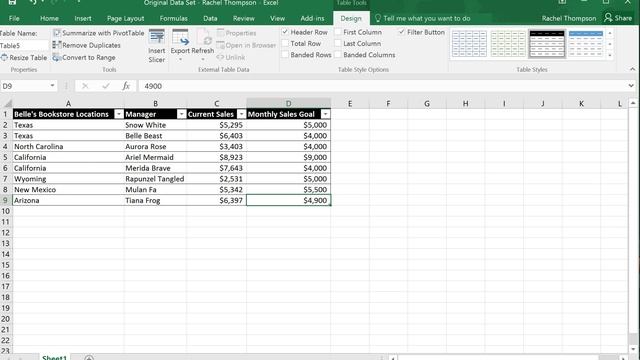
Task: Select the cell containing $8,923
Action: coord(216,157)
